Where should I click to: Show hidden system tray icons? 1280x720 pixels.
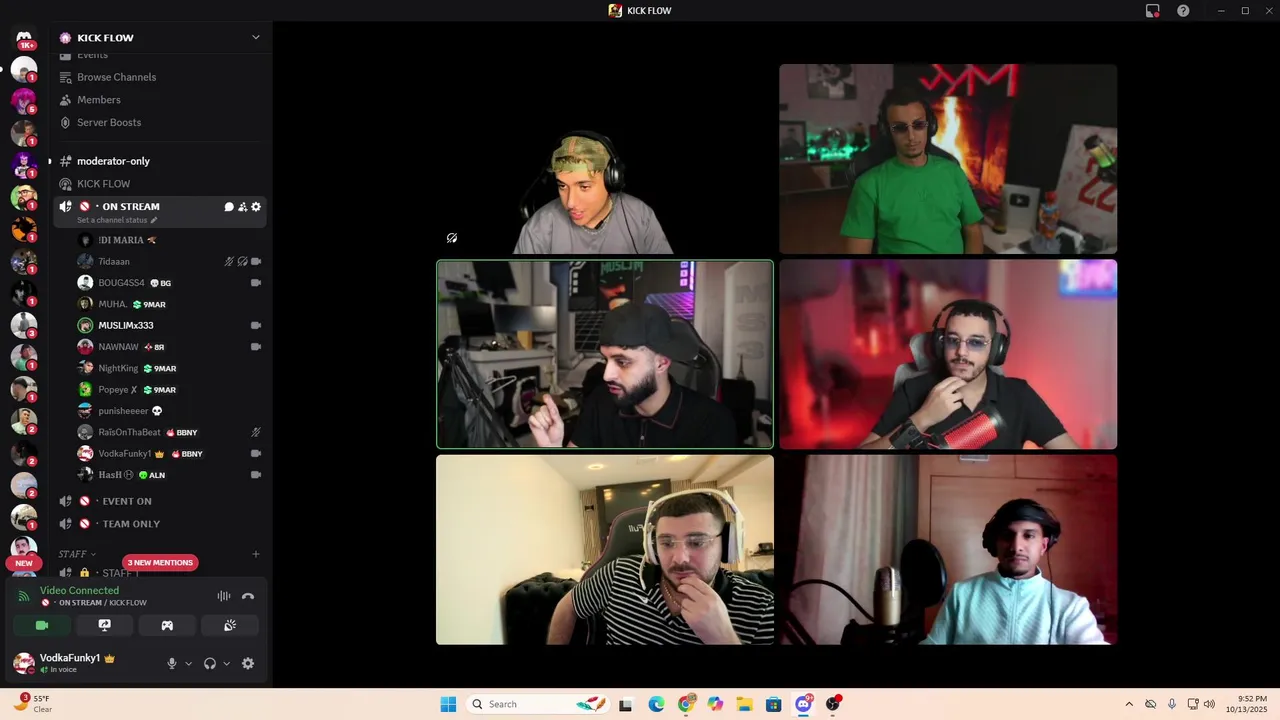[1129, 704]
